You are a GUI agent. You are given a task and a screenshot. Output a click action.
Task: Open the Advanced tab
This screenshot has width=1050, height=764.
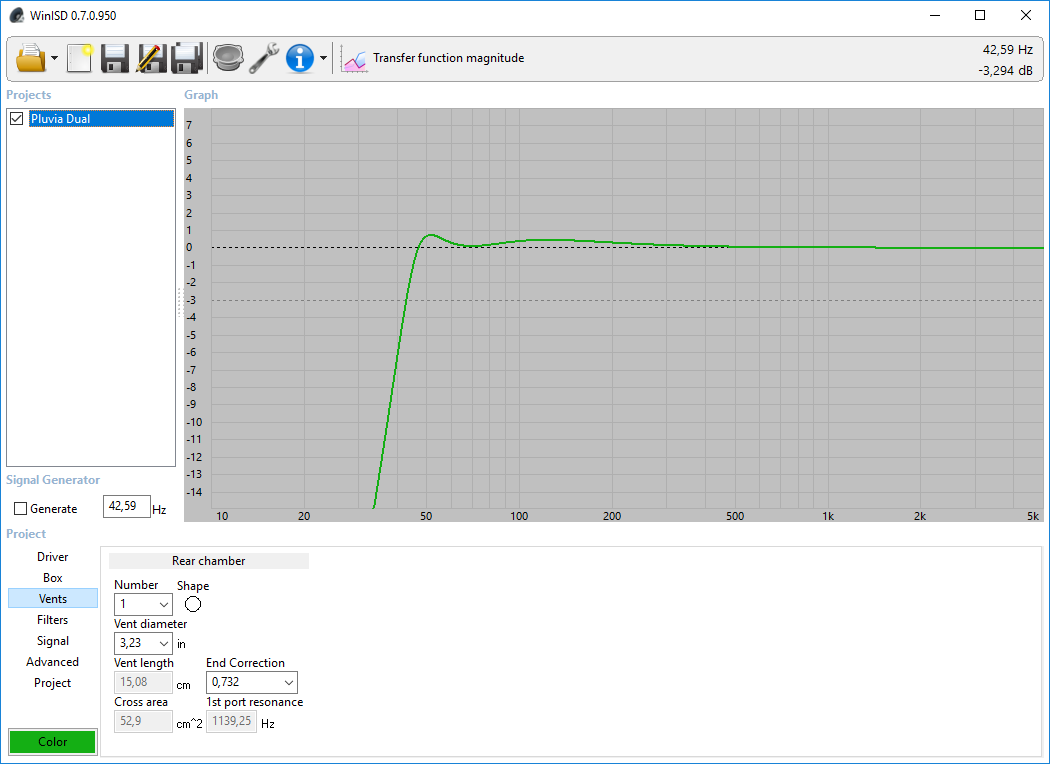point(52,662)
